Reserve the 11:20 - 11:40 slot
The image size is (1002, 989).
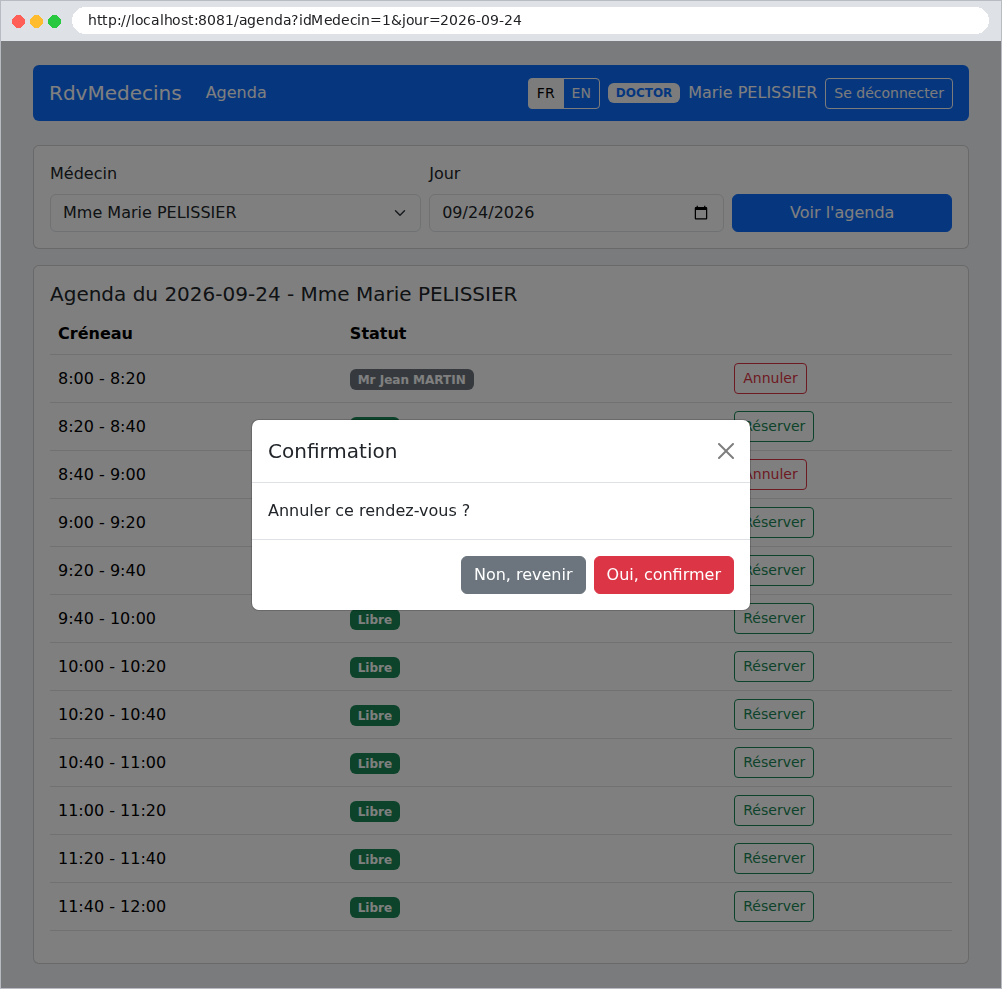click(x=774, y=858)
